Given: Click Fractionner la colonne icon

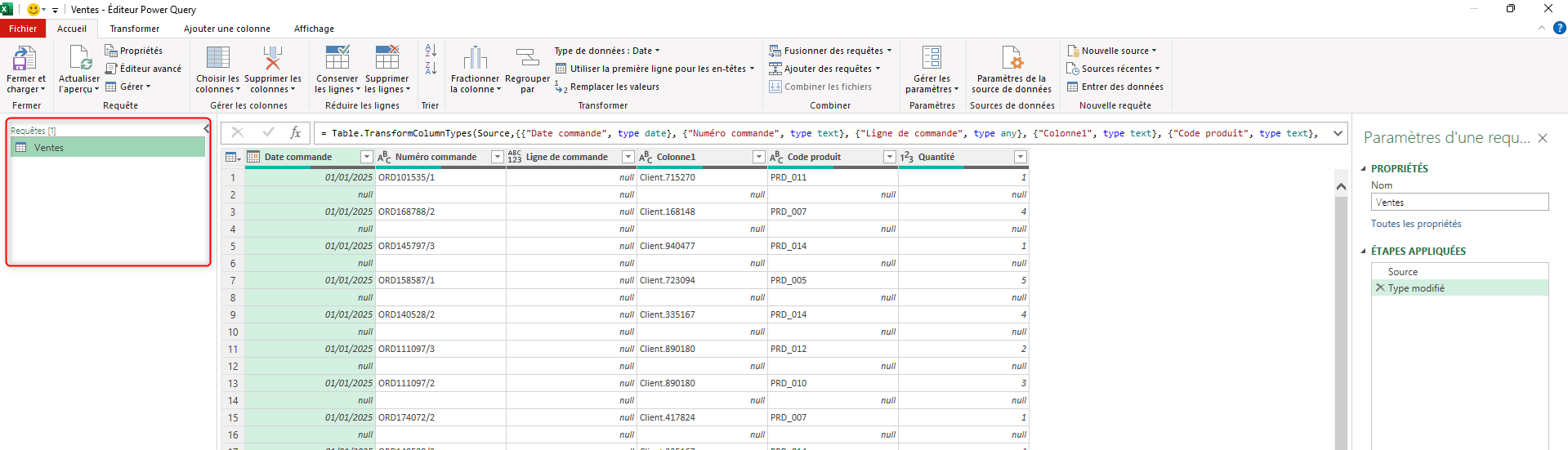Looking at the screenshot, I should (476, 58).
